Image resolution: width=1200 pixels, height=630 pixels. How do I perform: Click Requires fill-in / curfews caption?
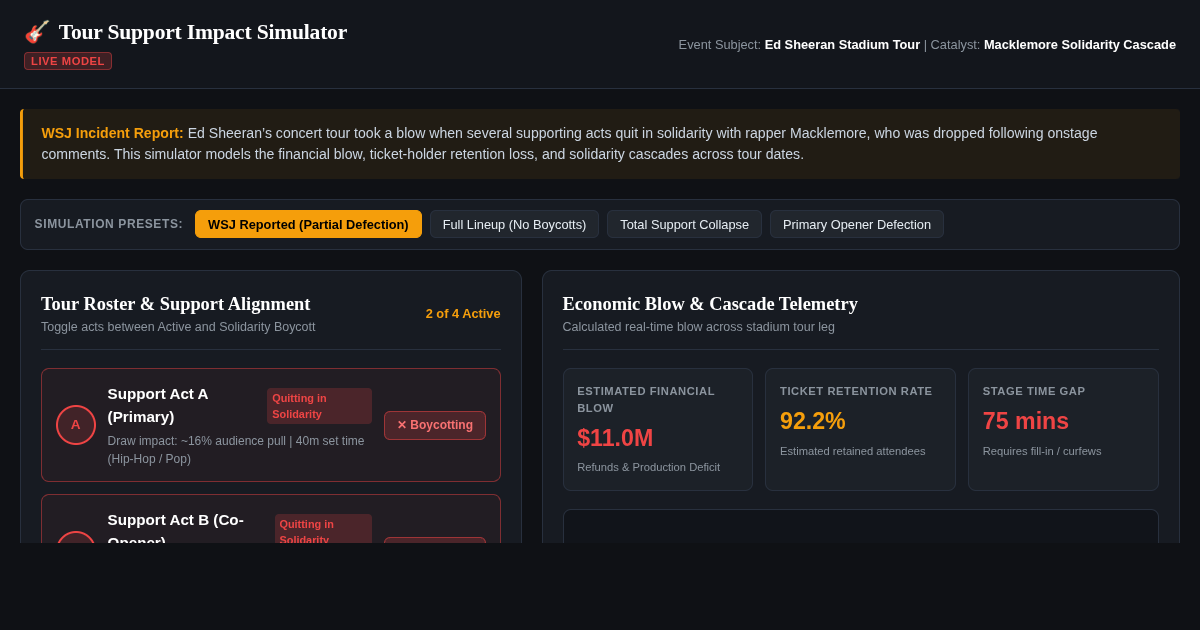pos(1042,451)
